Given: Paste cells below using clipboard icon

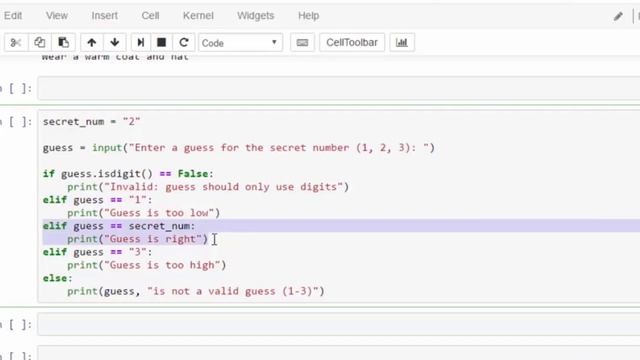Looking at the screenshot, I should (x=63, y=42).
